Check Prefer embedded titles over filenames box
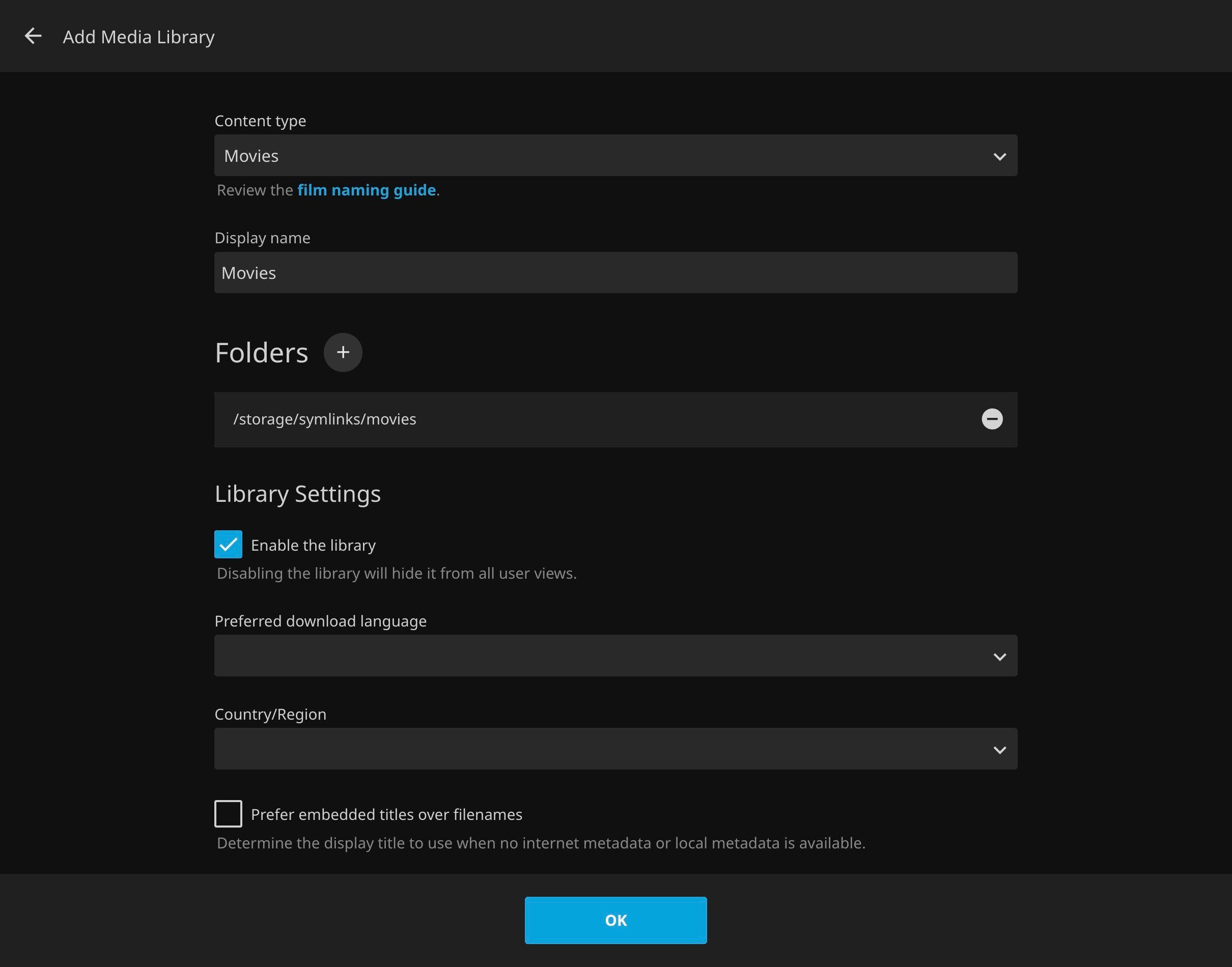 click(x=228, y=814)
